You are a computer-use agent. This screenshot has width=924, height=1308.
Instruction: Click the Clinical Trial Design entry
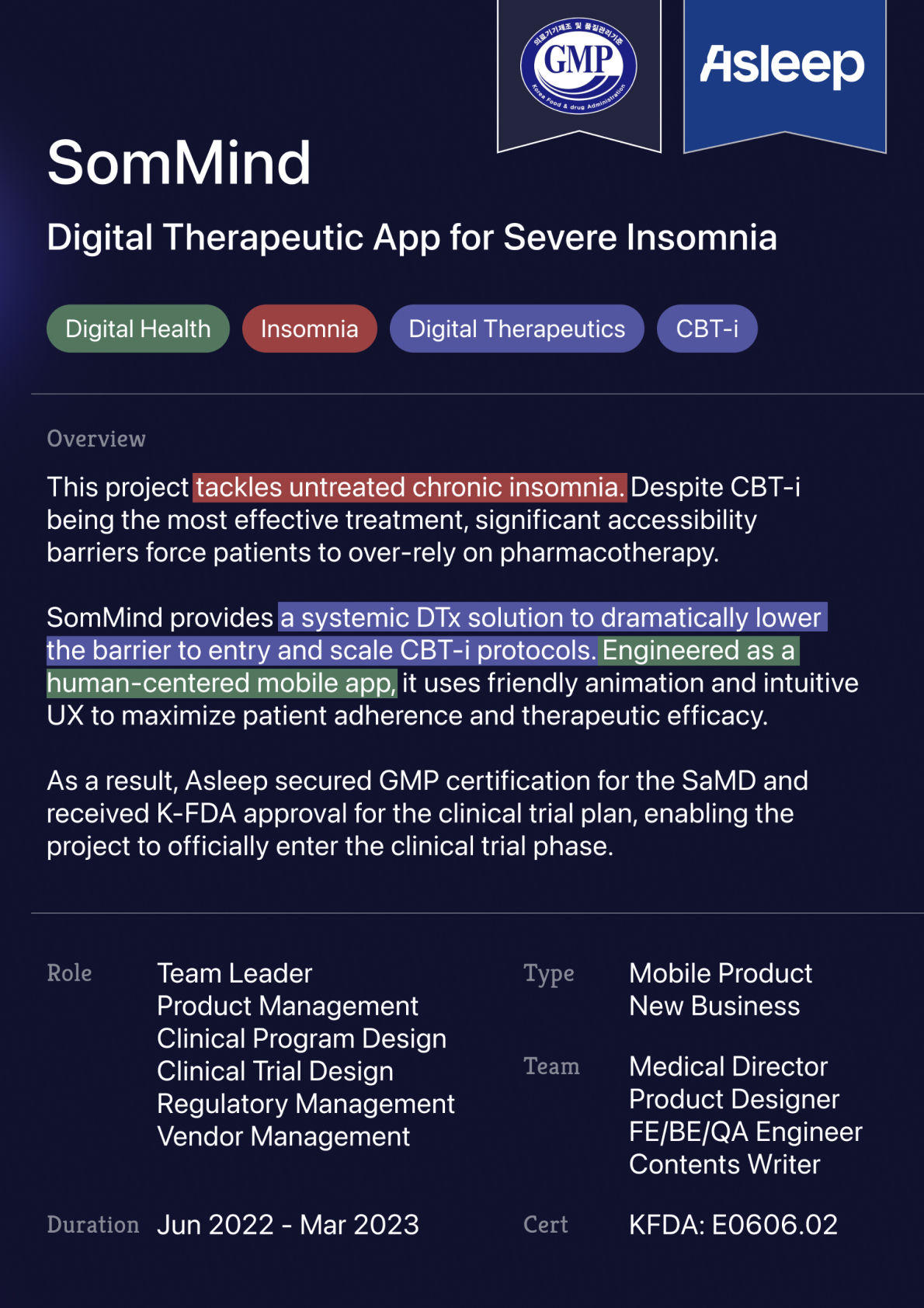(x=275, y=1071)
